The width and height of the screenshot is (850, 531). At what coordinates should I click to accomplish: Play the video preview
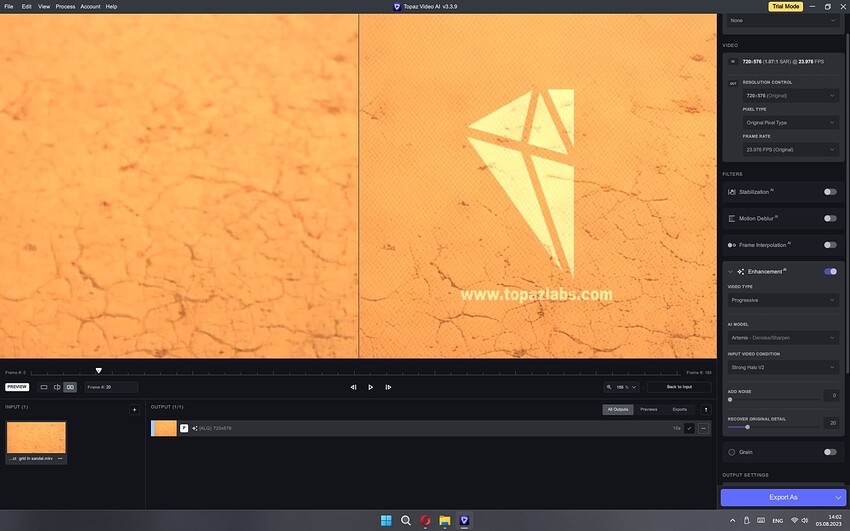point(370,387)
